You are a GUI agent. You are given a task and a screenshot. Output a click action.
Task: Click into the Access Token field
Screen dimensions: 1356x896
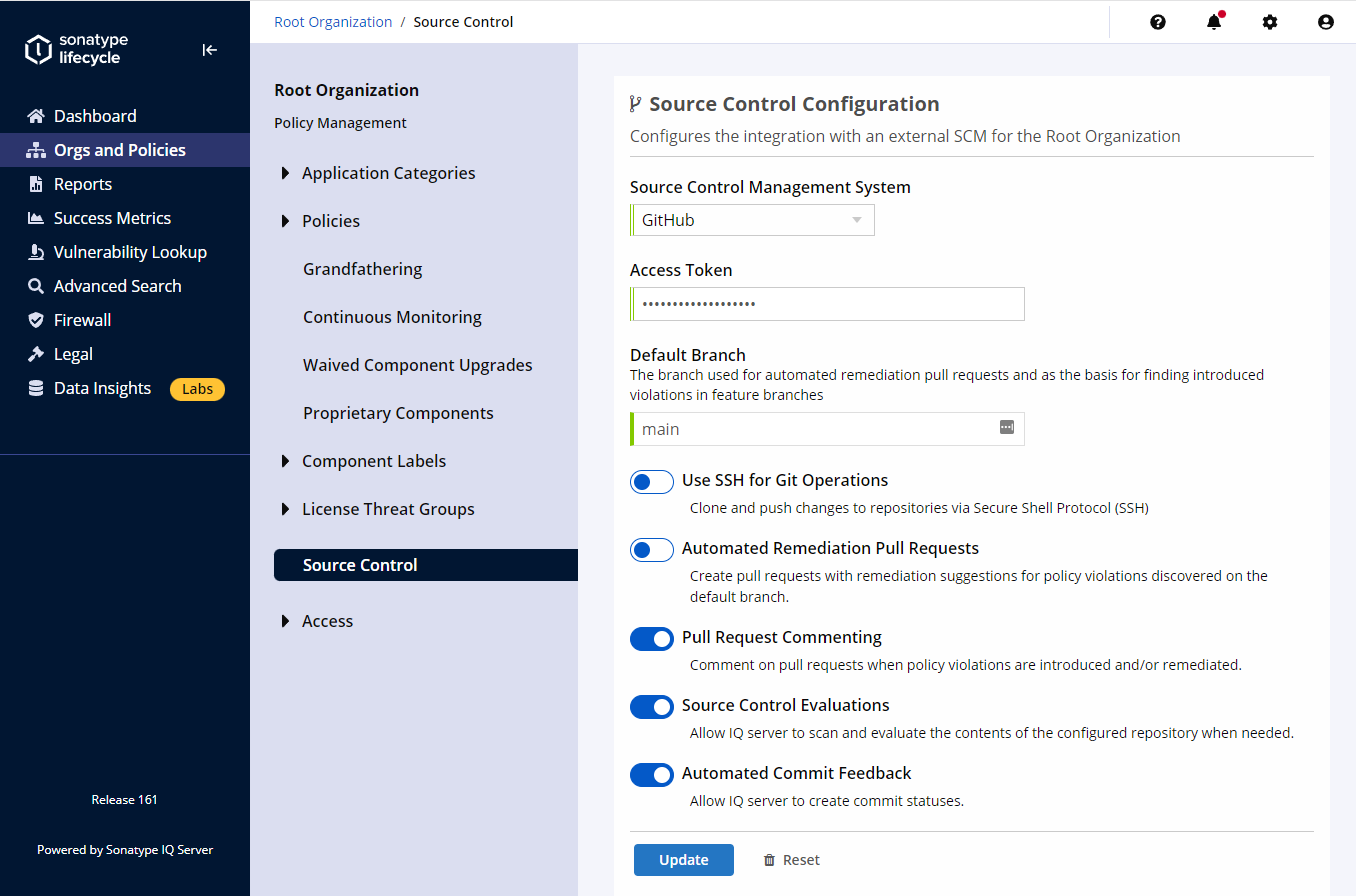point(827,304)
